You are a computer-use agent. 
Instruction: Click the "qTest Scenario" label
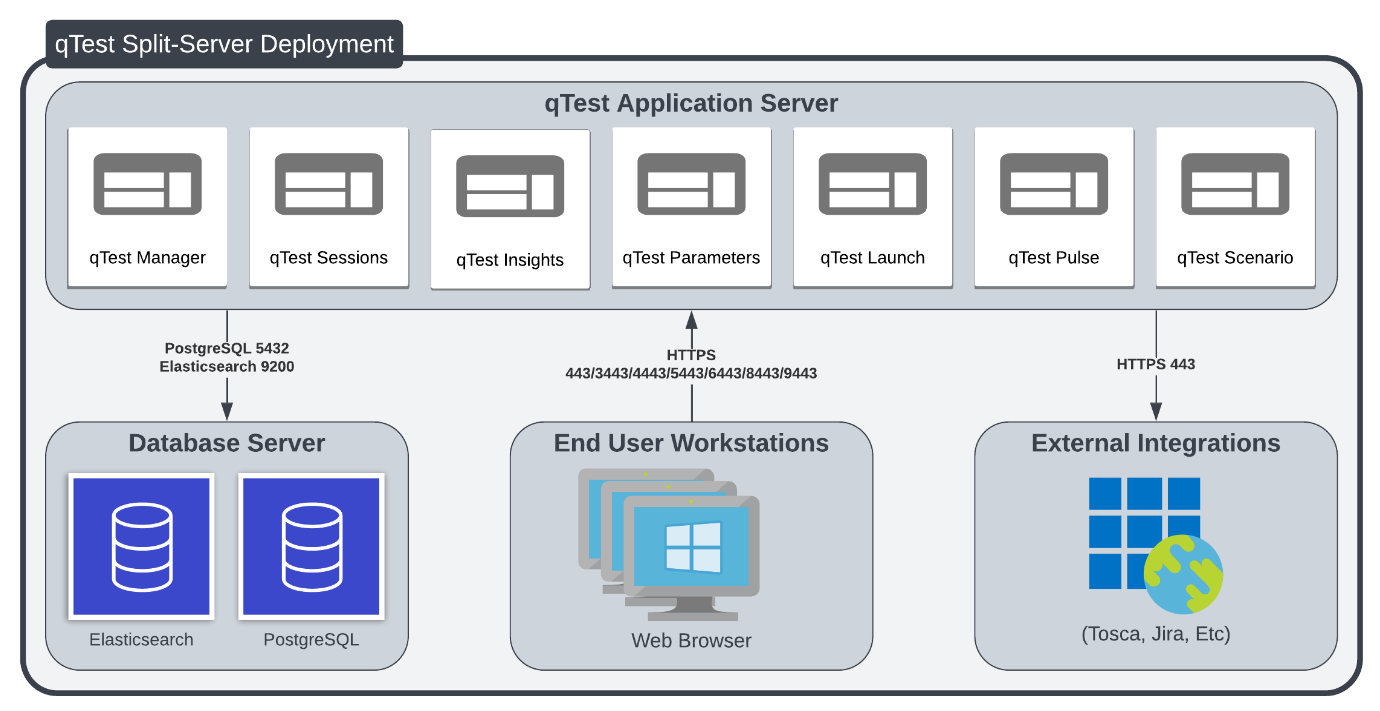[x=1235, y=257]
